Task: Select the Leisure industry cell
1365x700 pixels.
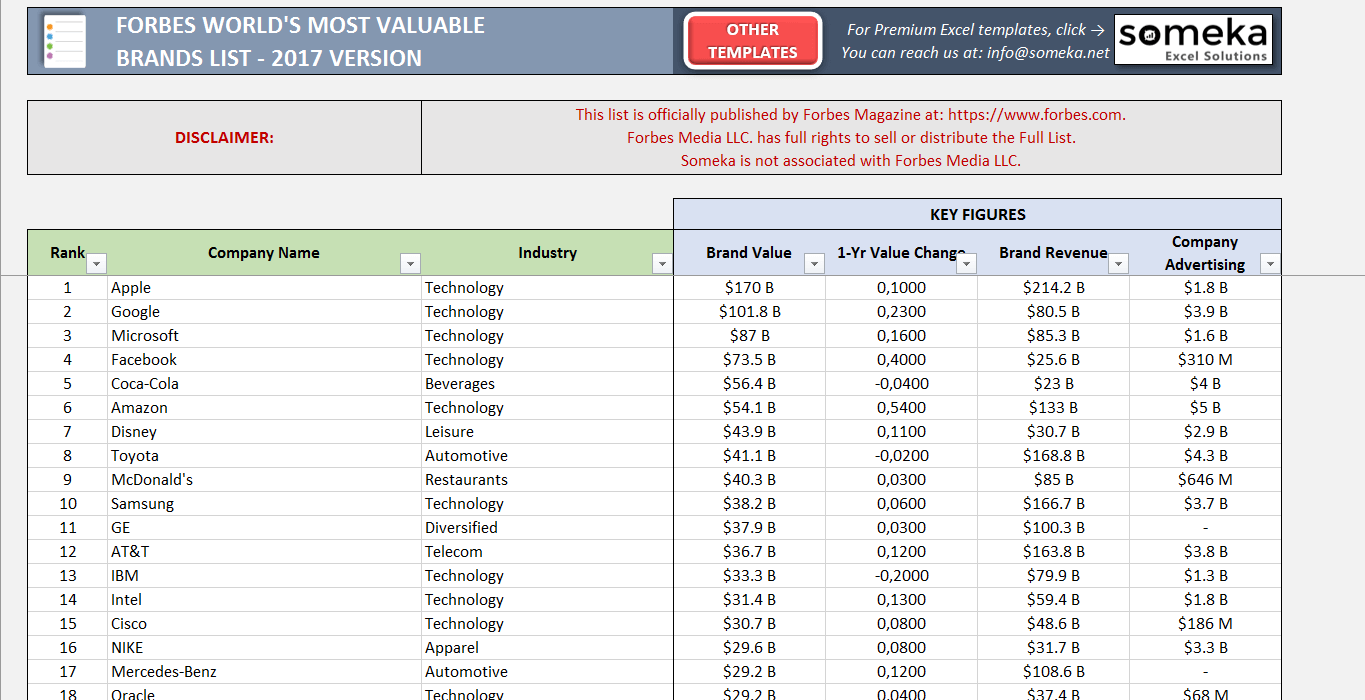Action: tap(547, 432)
